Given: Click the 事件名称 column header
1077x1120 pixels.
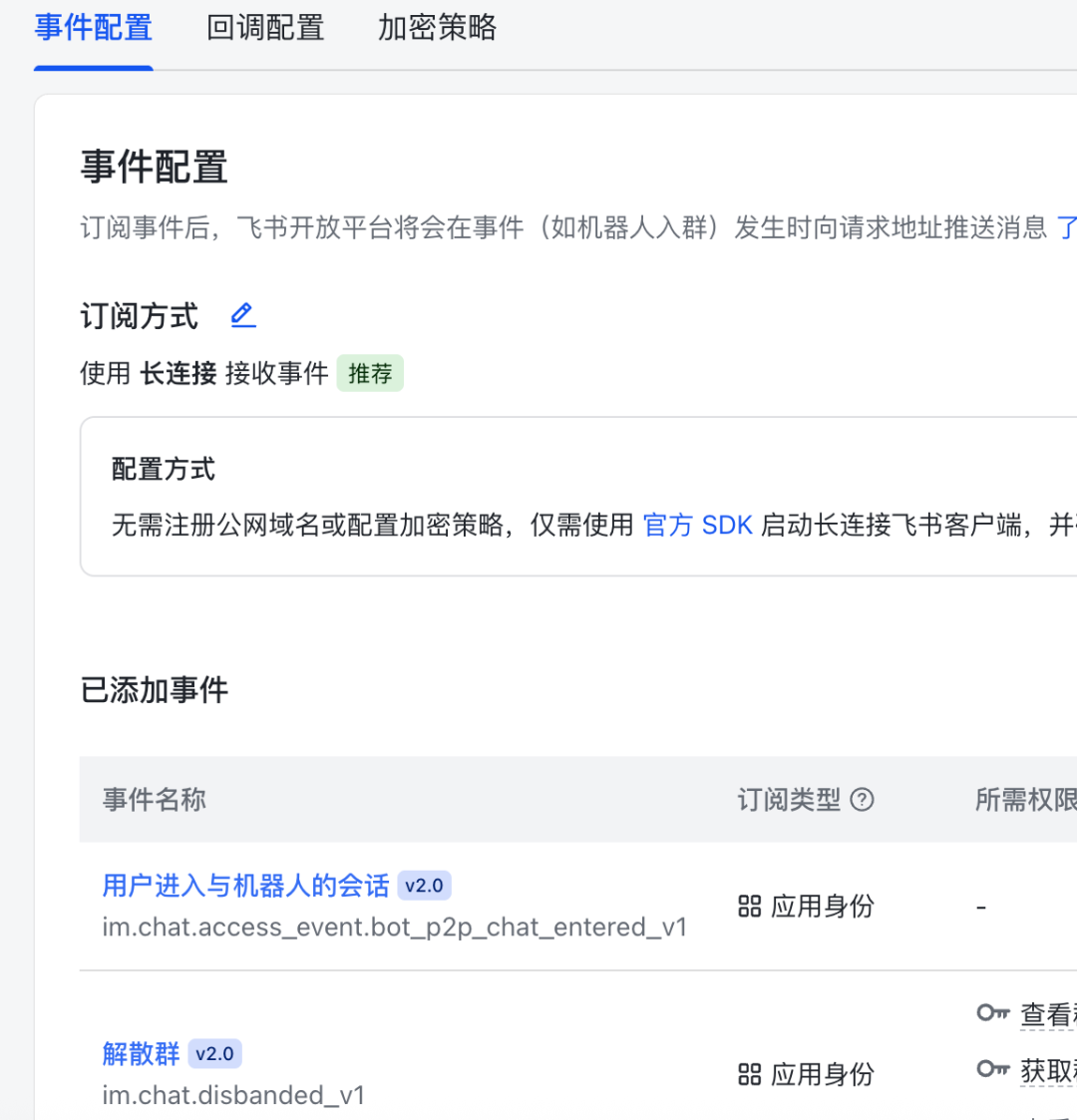Looking at the screenshot, I should tap(155, 799).
